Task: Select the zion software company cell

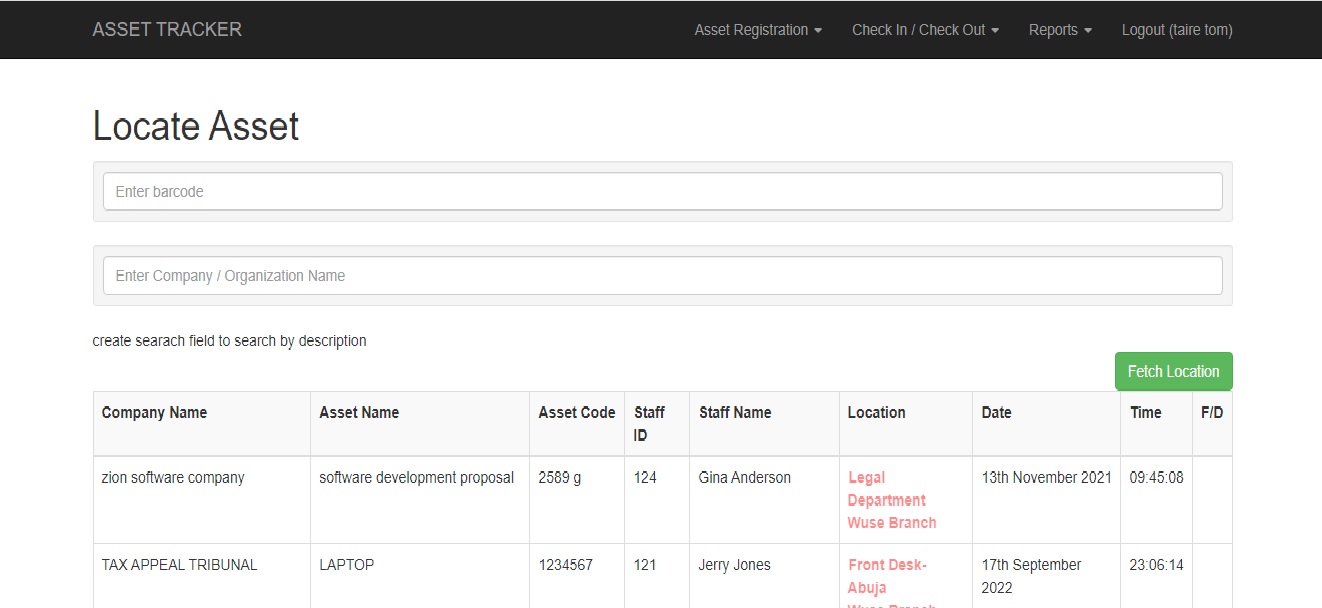Action: [x=173, y=478]
